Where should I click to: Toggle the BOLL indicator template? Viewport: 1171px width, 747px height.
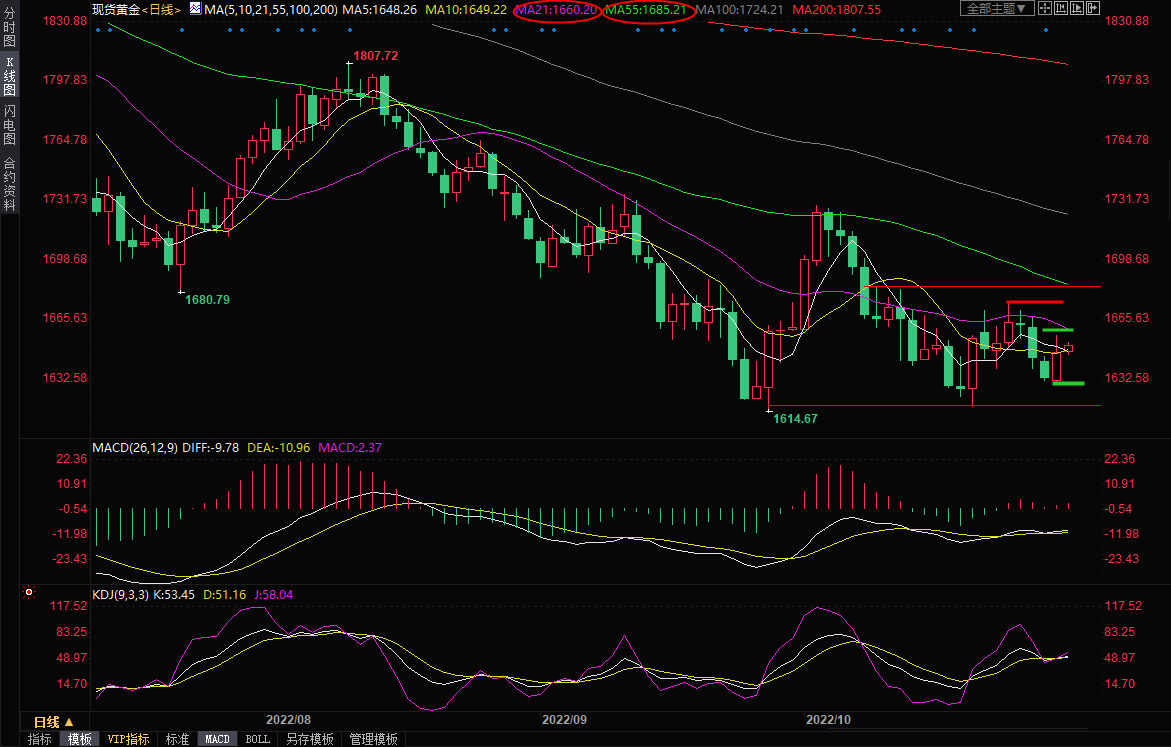[x=257, y=739]
